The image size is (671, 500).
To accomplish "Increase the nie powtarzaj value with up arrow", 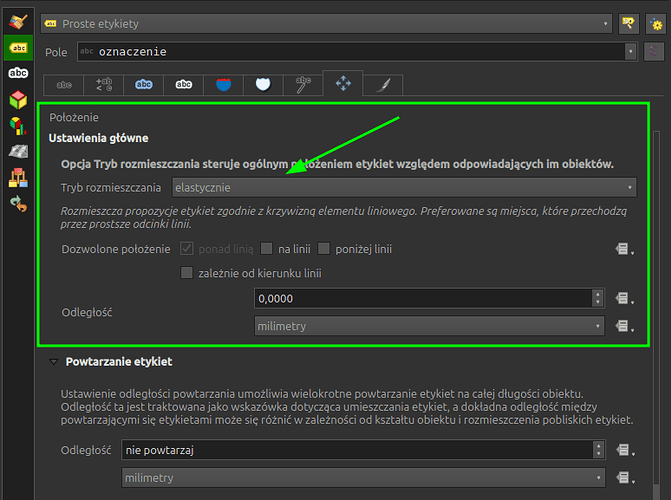I will click(599, 445).
